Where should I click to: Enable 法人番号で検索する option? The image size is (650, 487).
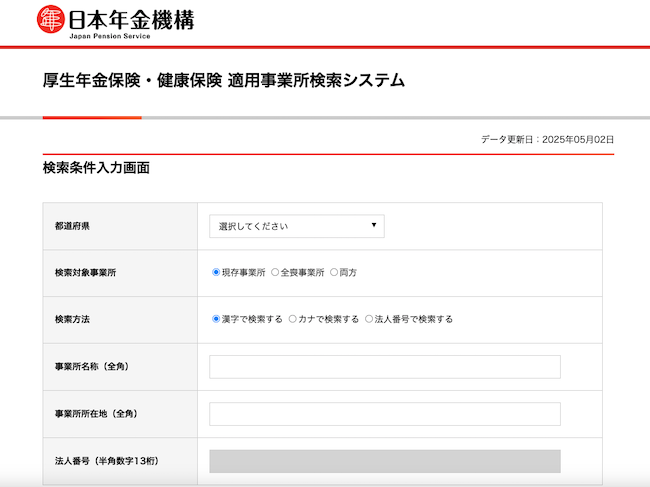point(368,319)
